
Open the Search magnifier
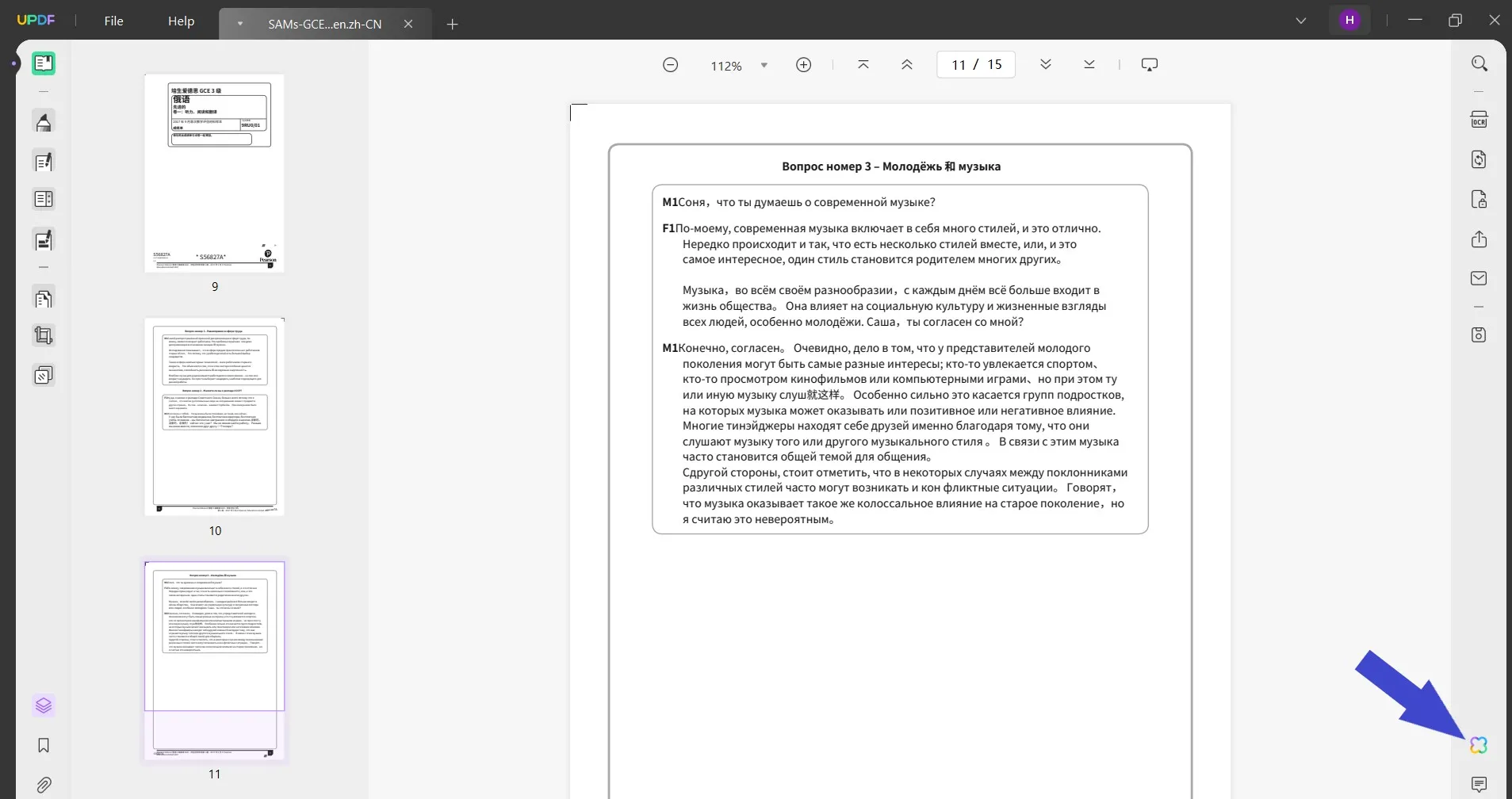[1479, 63]
